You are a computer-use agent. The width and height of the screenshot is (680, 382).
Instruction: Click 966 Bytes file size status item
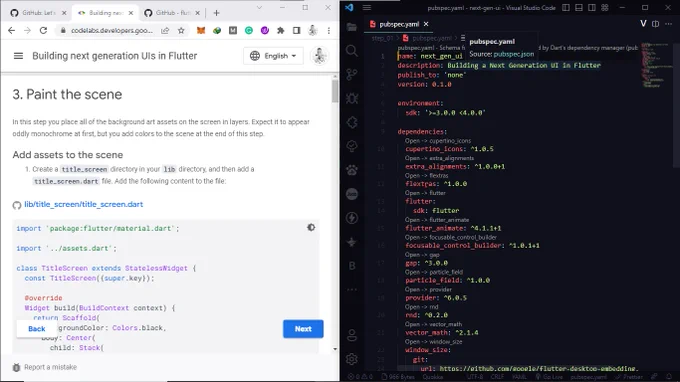click(x=398, y=377)
